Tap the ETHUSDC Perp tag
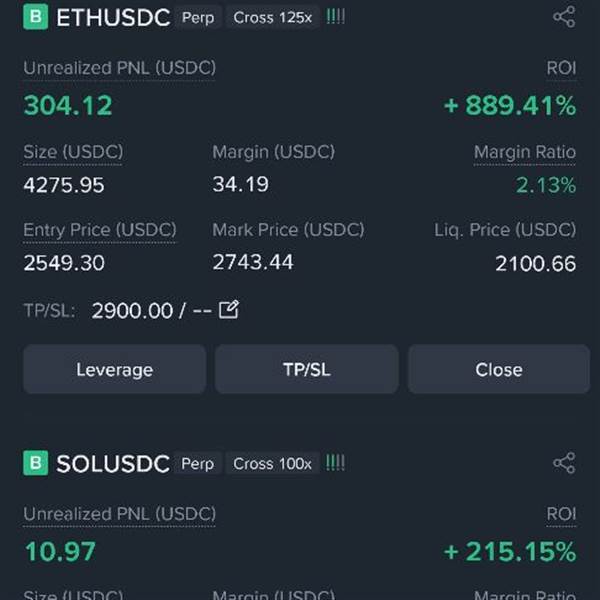The height and width of the screenshot is (600, 600). [x=198, y=18]
